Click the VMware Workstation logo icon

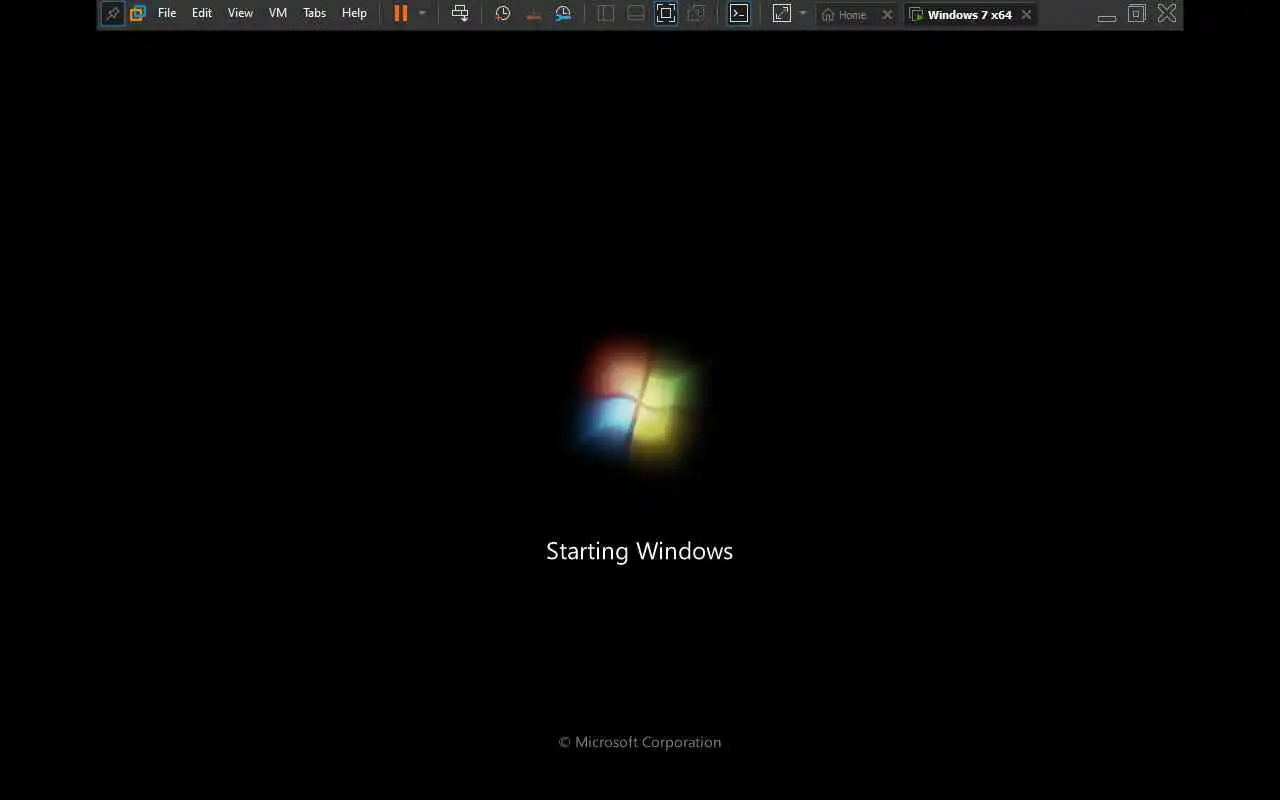[x=138, y=14]
